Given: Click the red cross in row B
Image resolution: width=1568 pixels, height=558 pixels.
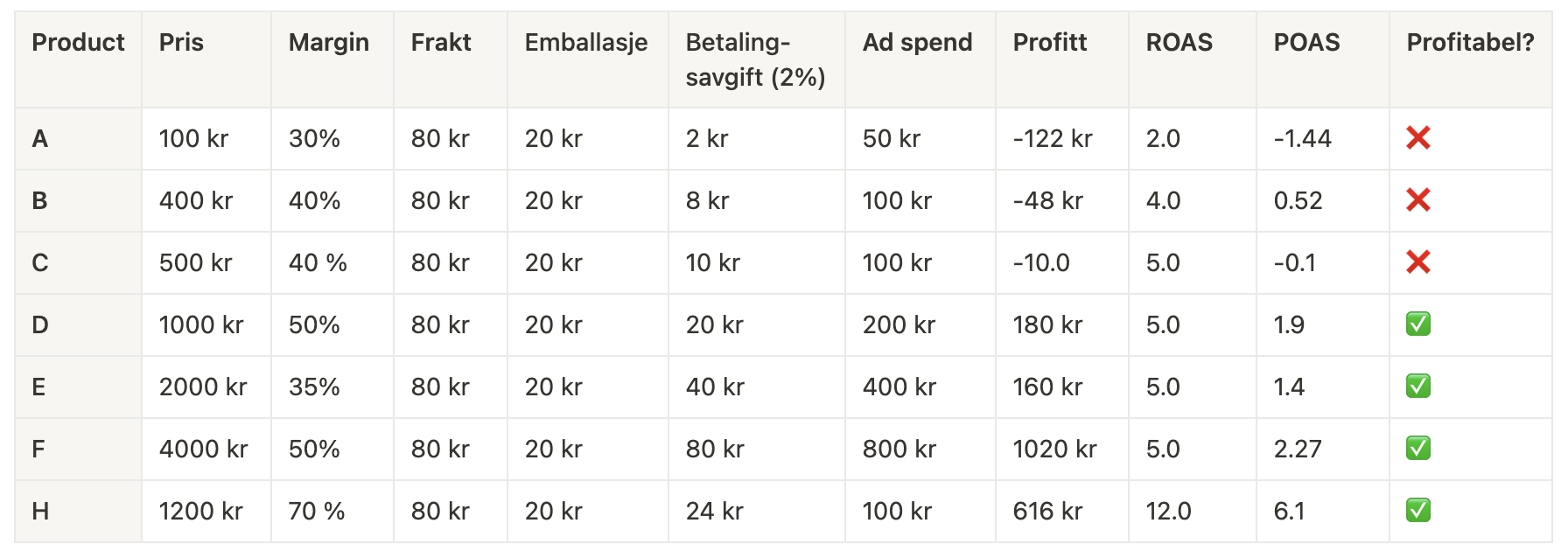Looking at the screenshot, I should pyautogui.click(x=1418, y=200).
